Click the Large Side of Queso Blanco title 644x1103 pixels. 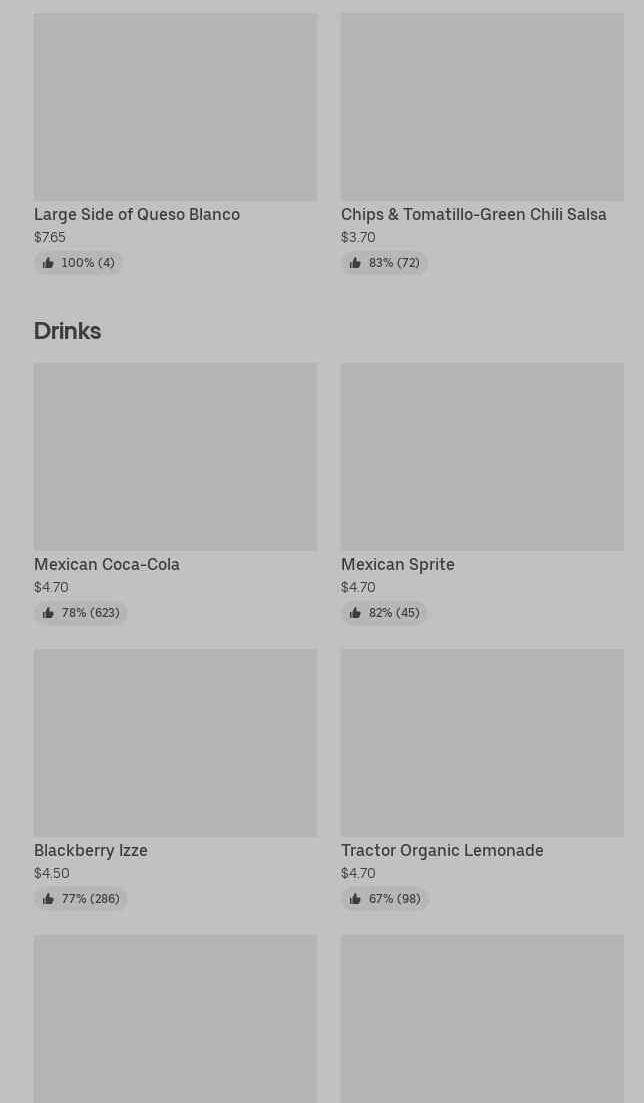click(137, 214)
